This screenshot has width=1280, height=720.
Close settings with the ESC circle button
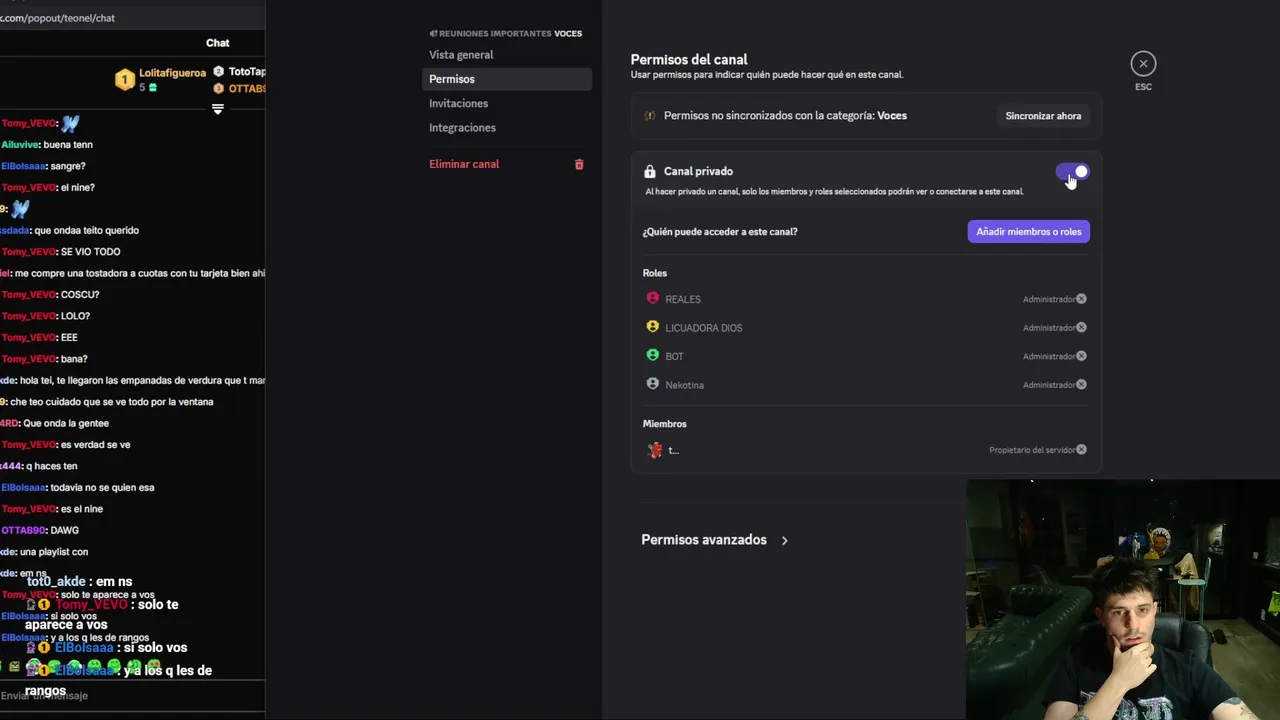(x=1143, y=64)
